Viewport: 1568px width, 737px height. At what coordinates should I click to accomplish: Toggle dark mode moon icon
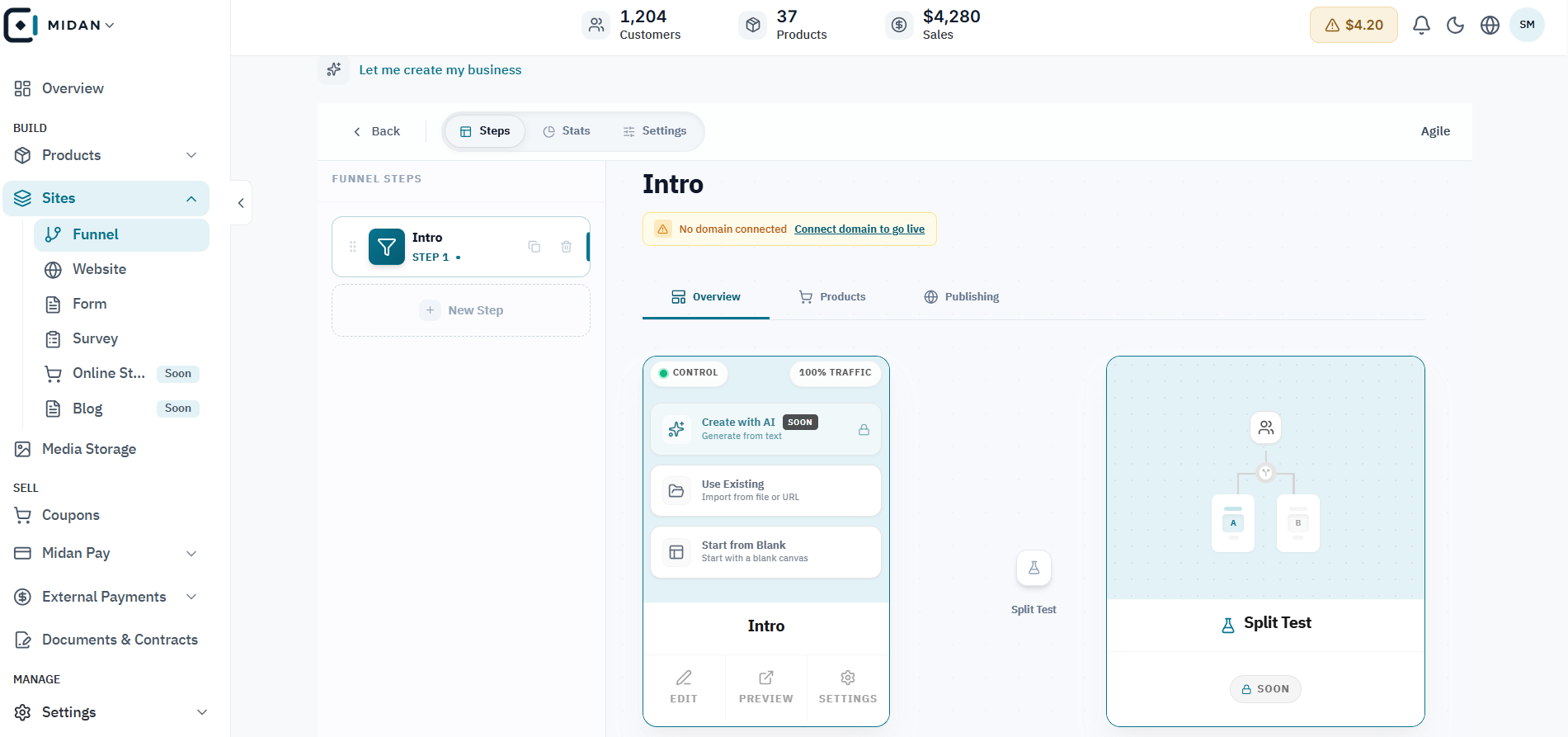pos(1456,26)
